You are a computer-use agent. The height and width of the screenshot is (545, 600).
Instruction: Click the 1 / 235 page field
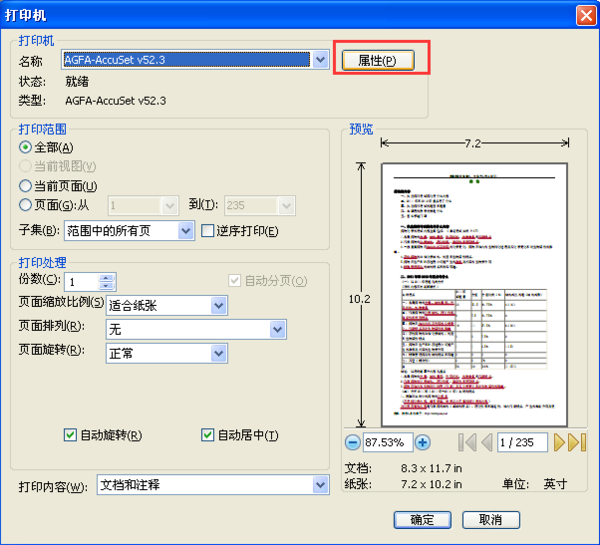click(522, 442)
